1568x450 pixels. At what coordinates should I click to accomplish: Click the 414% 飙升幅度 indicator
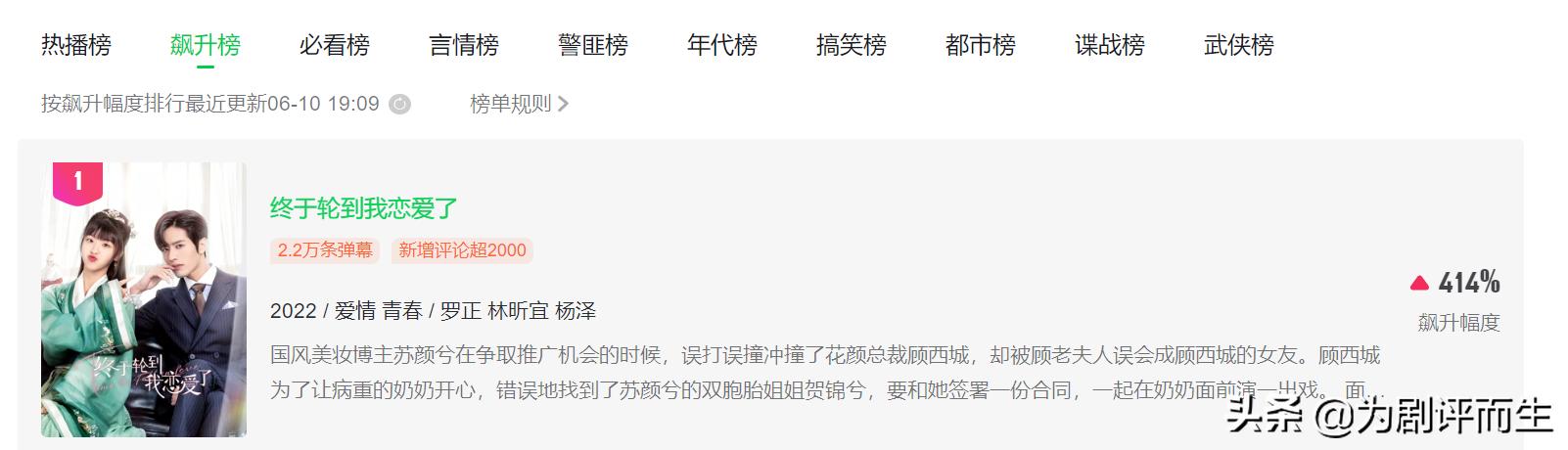(x=1458, y=301)
